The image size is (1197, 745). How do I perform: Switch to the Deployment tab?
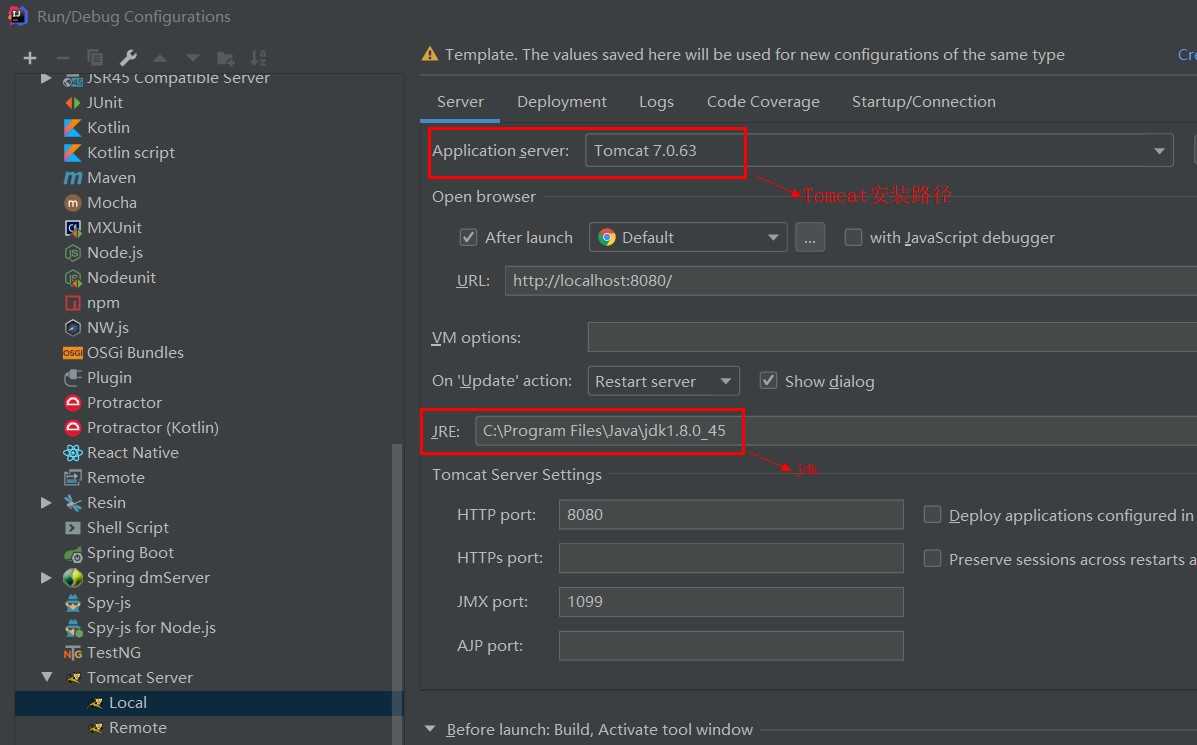(562, 102)
